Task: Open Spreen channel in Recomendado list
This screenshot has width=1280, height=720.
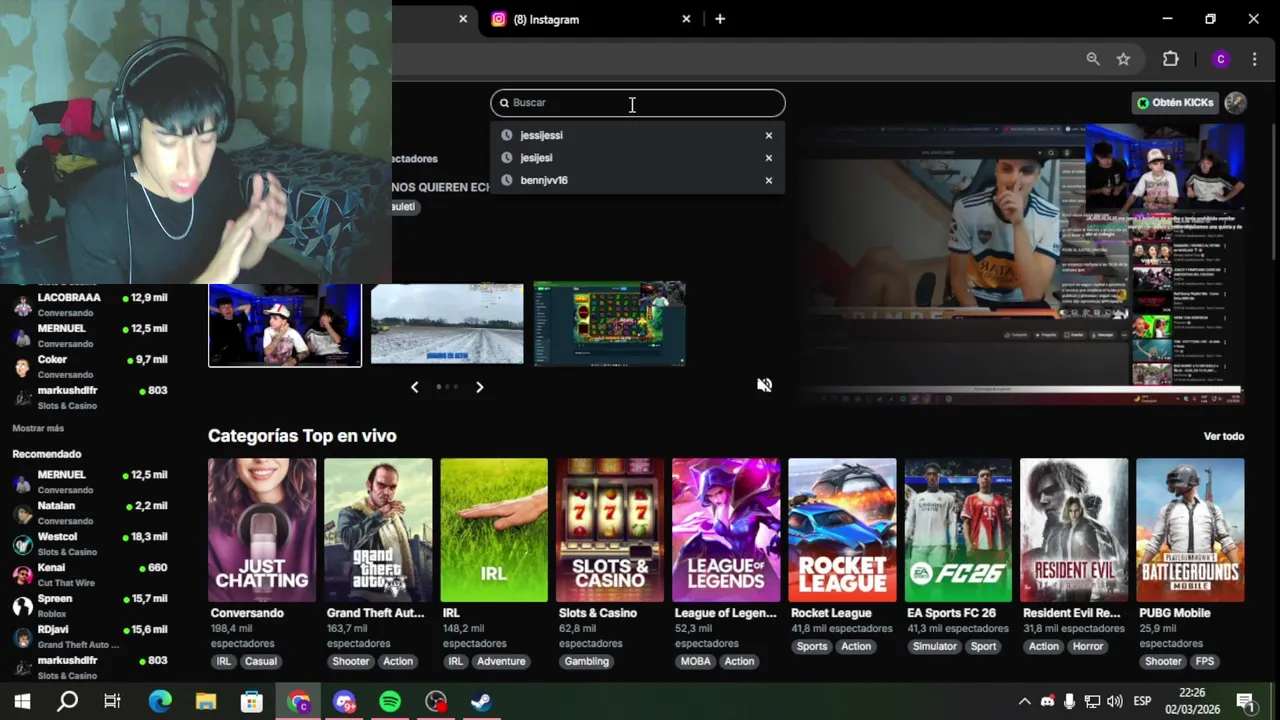Action: [90, 606]
